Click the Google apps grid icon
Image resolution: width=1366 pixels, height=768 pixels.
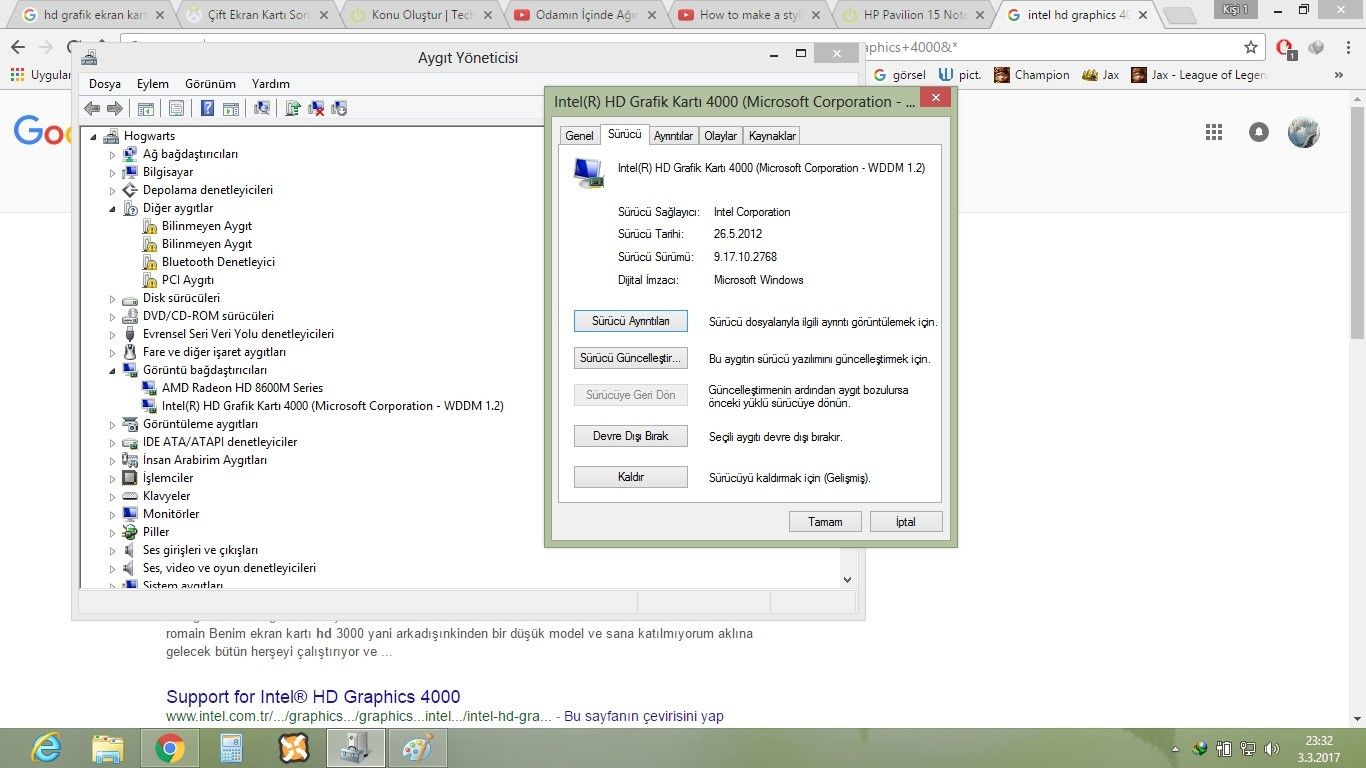pyautogui.click(x=1214, y=132)
